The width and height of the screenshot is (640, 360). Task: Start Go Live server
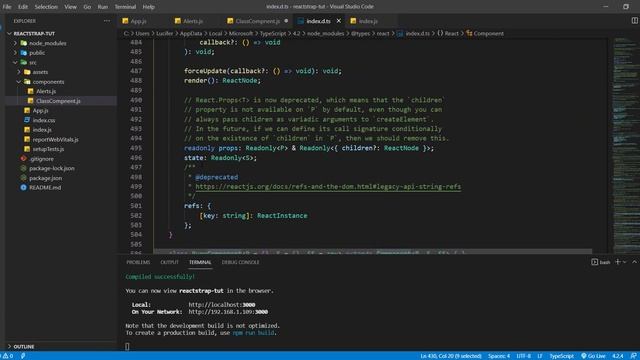tap(593, 356)
